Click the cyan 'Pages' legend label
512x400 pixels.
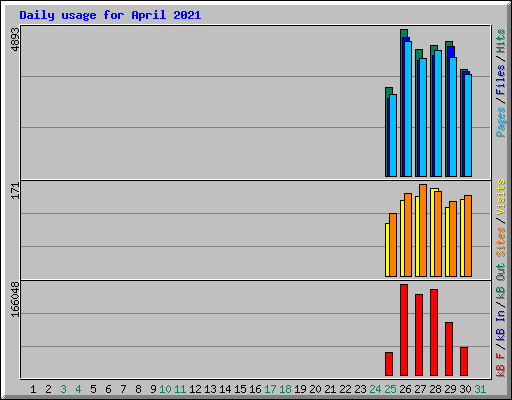pos(500,122)
